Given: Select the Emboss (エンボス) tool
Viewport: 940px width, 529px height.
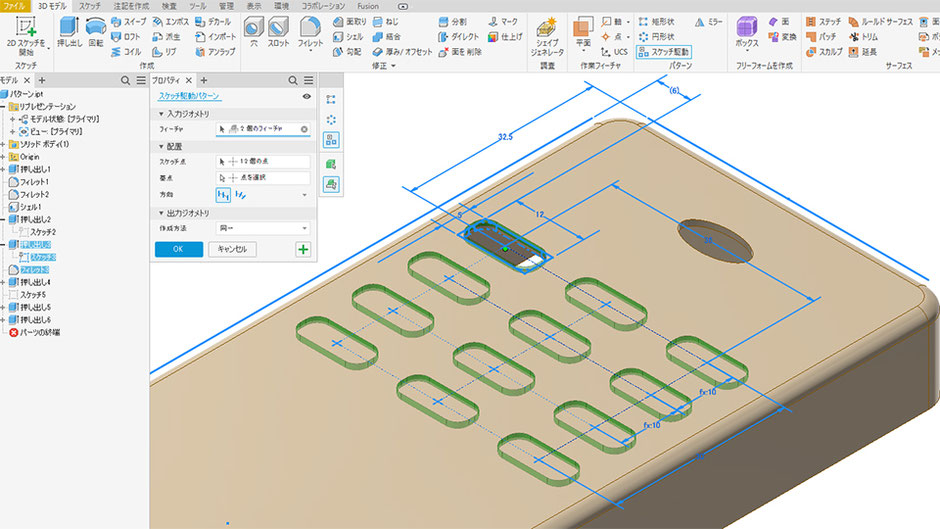Looking at the screenshot, I should click(x=171, y=22).
